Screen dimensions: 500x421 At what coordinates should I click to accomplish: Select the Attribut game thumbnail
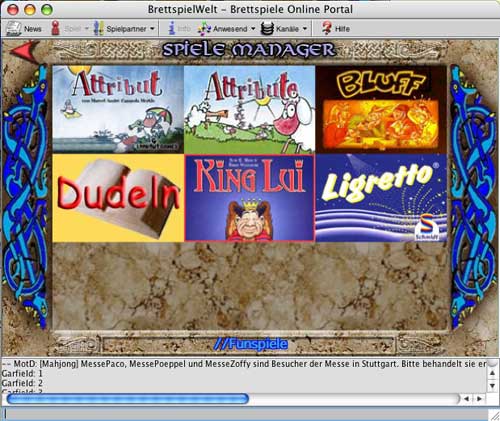tap(118, 109)
